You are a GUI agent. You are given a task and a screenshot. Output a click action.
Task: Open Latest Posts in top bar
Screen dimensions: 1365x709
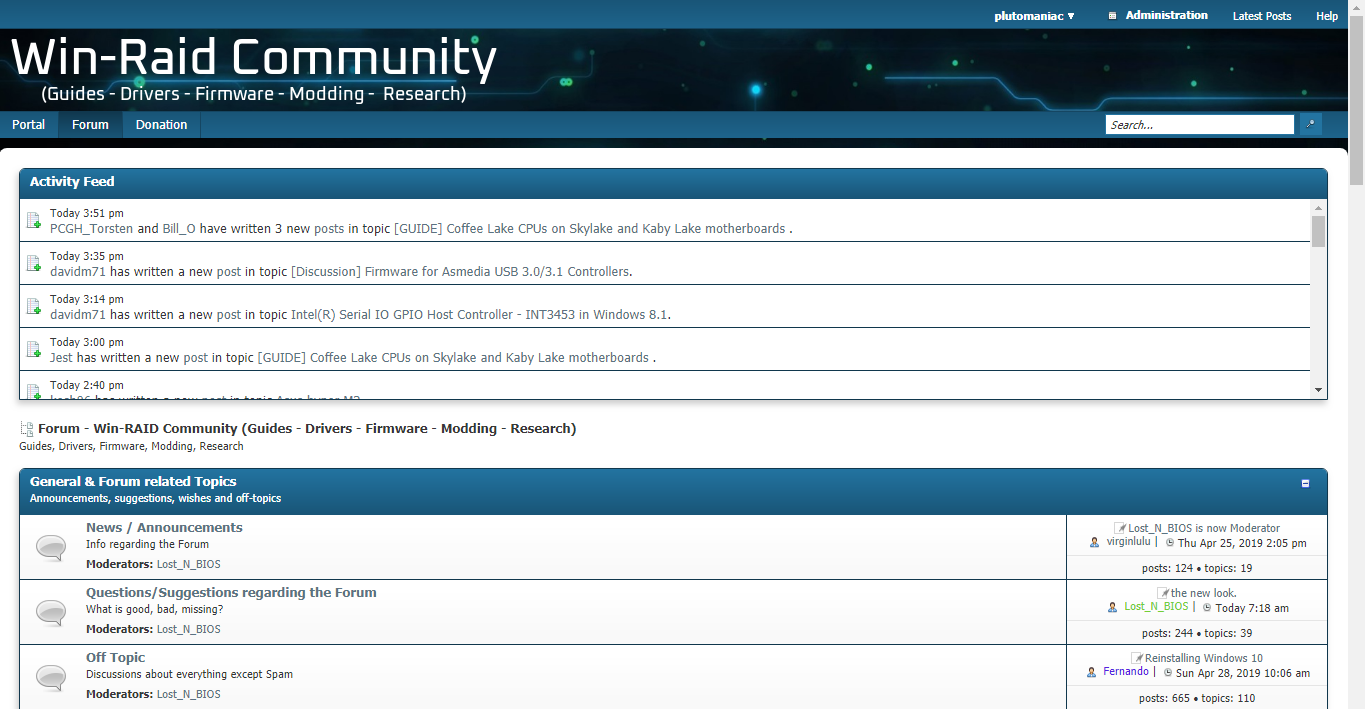(1262, 16)
